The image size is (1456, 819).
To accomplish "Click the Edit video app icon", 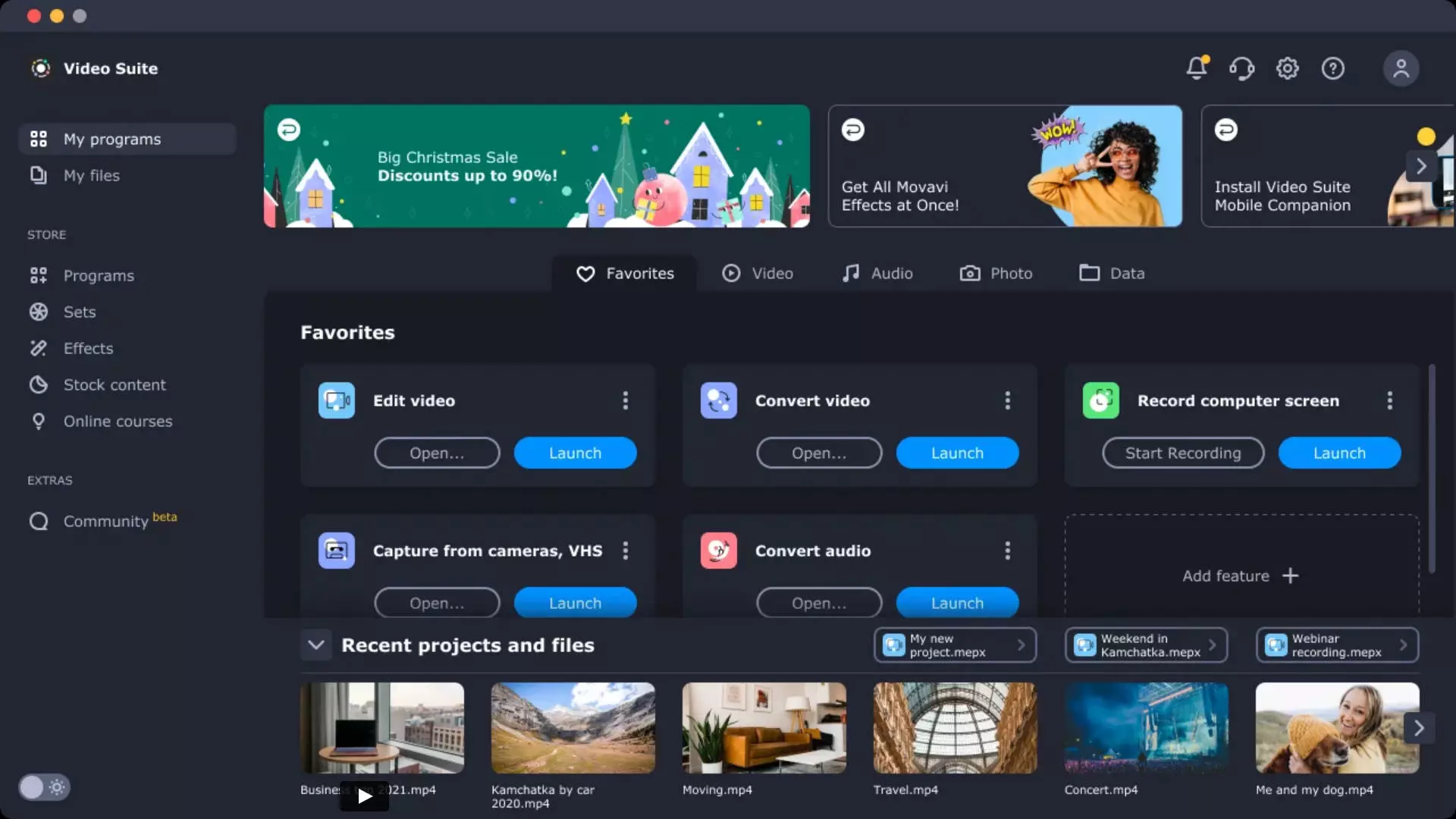I will (336, 400).
